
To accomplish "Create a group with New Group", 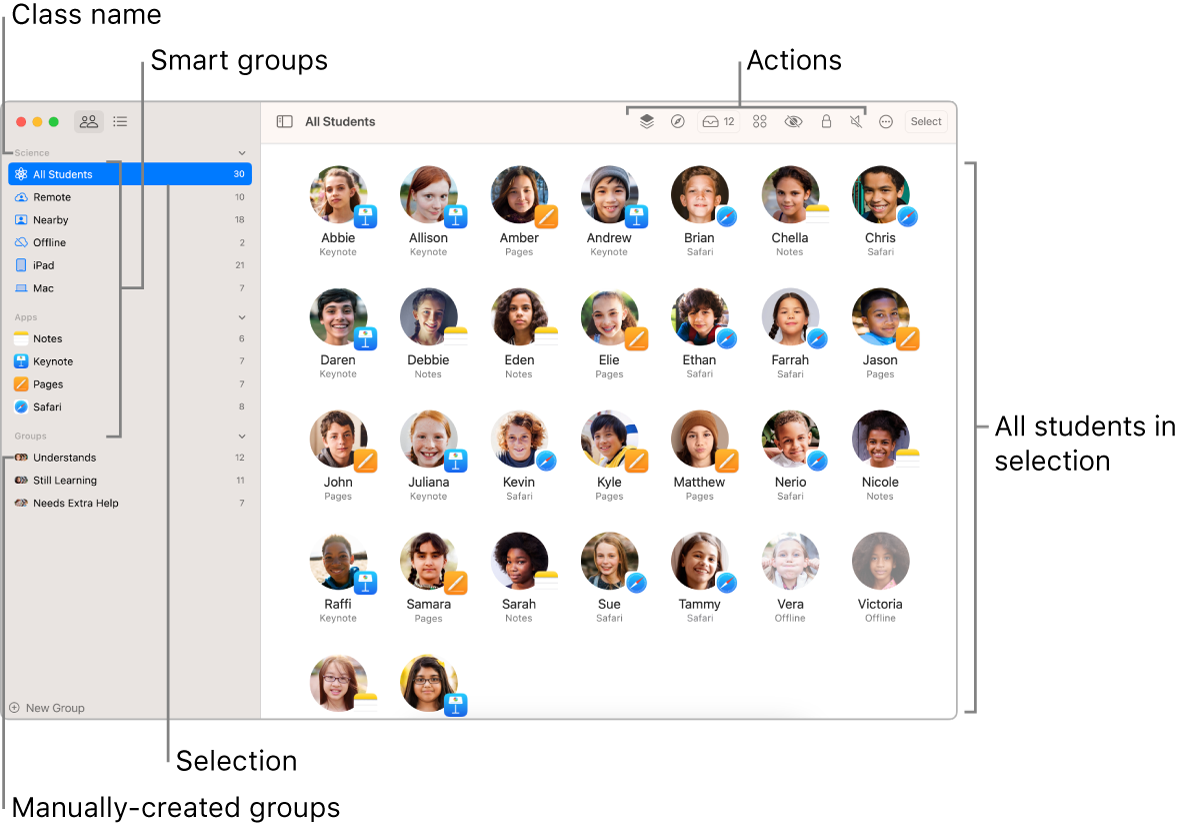I will click(47, 708).
